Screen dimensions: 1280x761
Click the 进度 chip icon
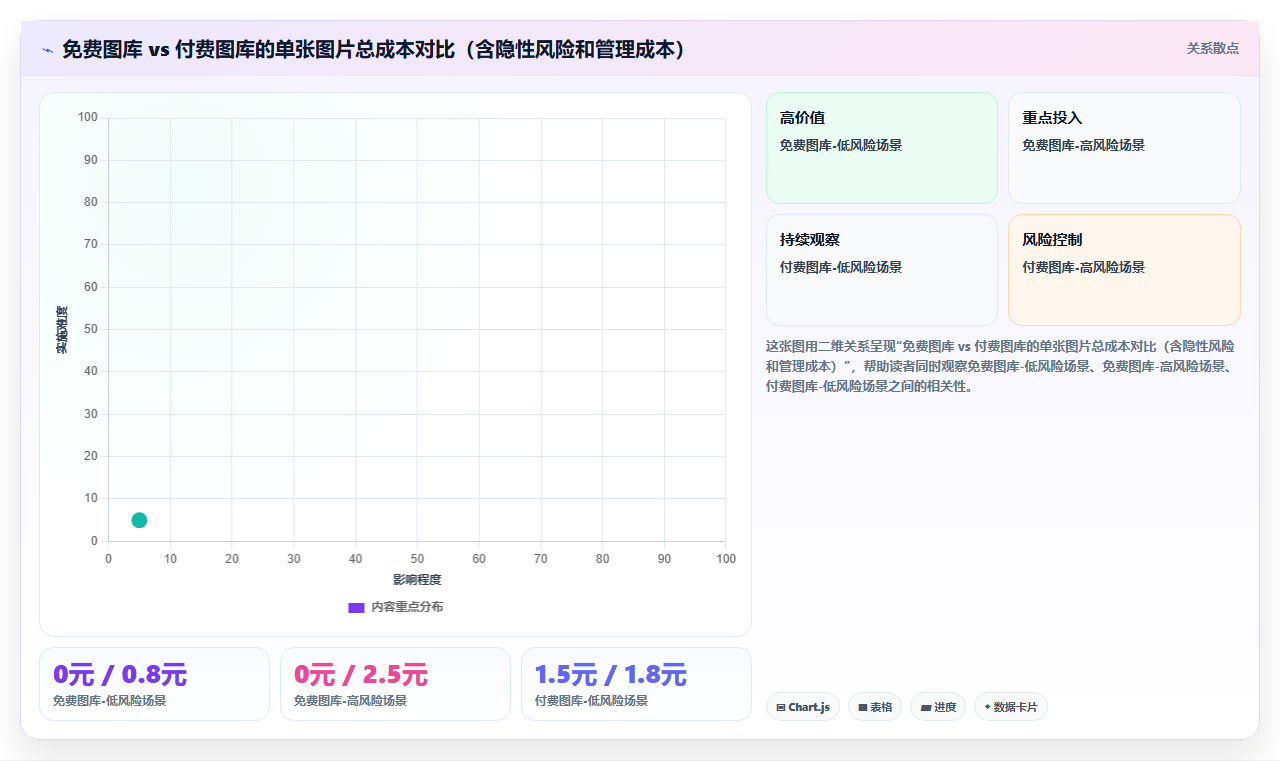tap(926, 707)
